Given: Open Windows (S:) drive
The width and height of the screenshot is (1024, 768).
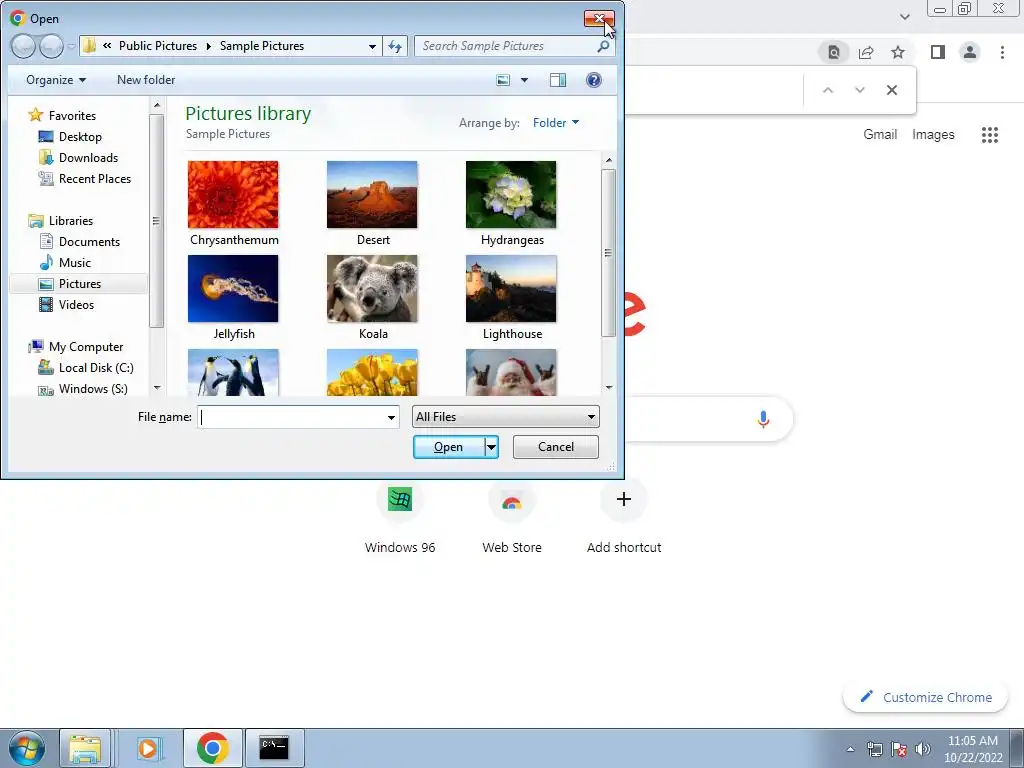Looking at the screenshot, I should point(93,389).
